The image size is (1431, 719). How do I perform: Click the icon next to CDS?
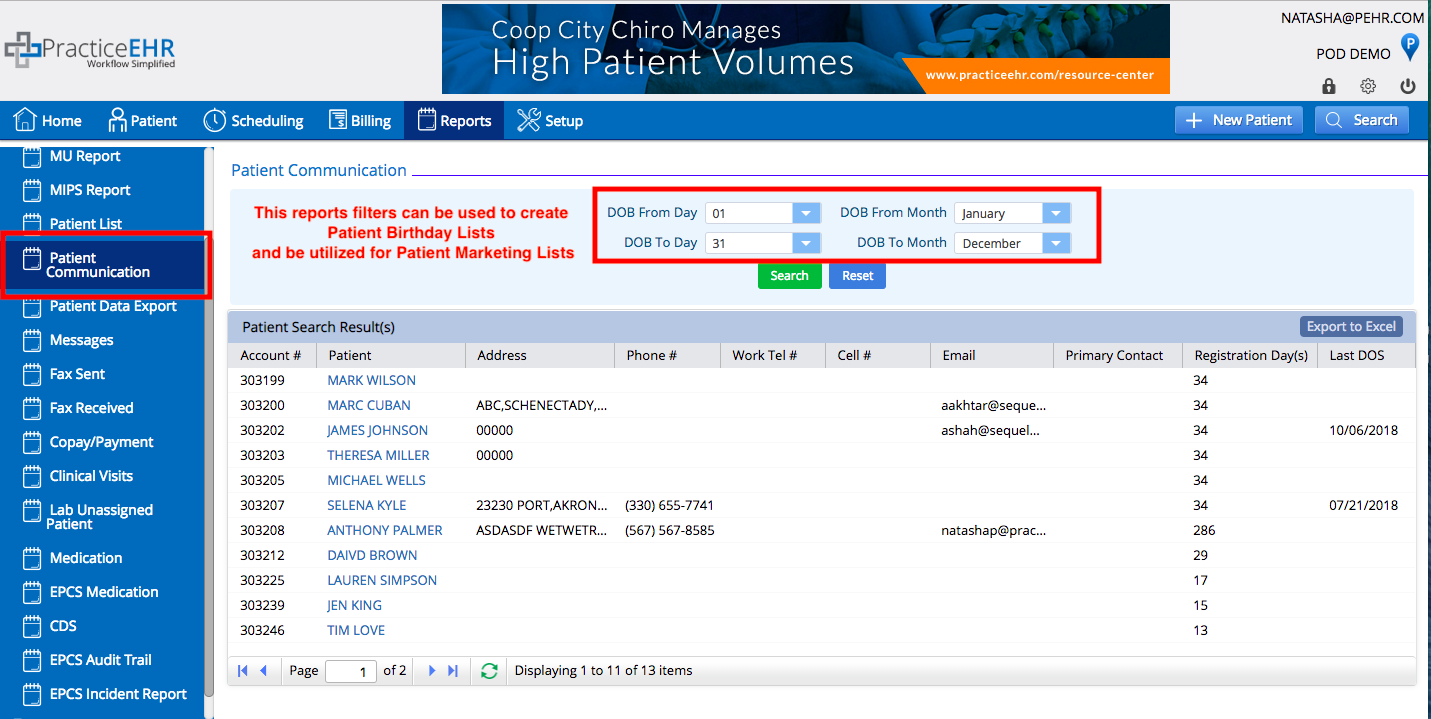(x=32, y=626)
